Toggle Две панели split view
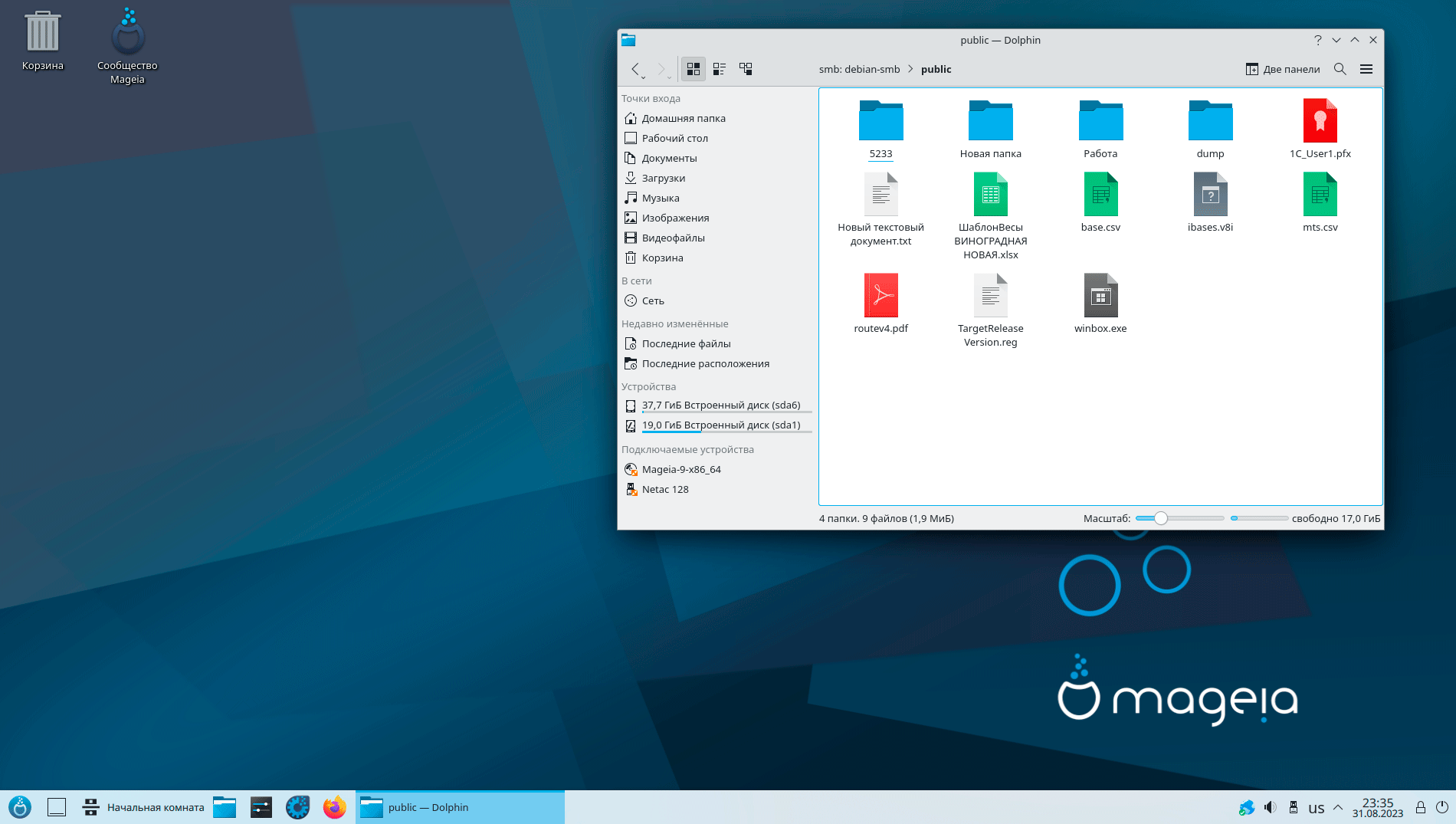The height and width of the screenshot is (824, 1456). coord(1283,69)
